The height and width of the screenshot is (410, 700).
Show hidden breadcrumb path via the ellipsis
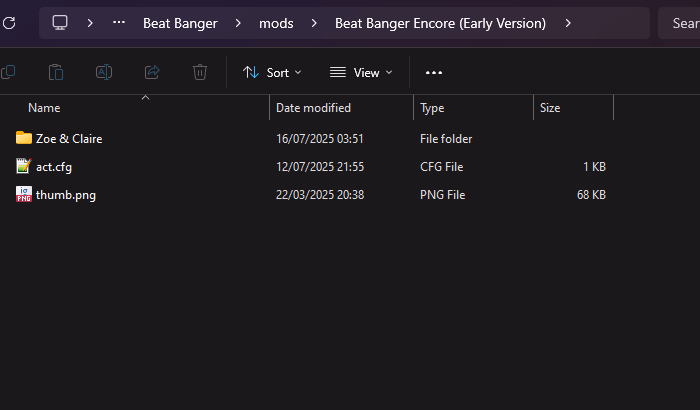pyautogui.click(x=119, y=23)
